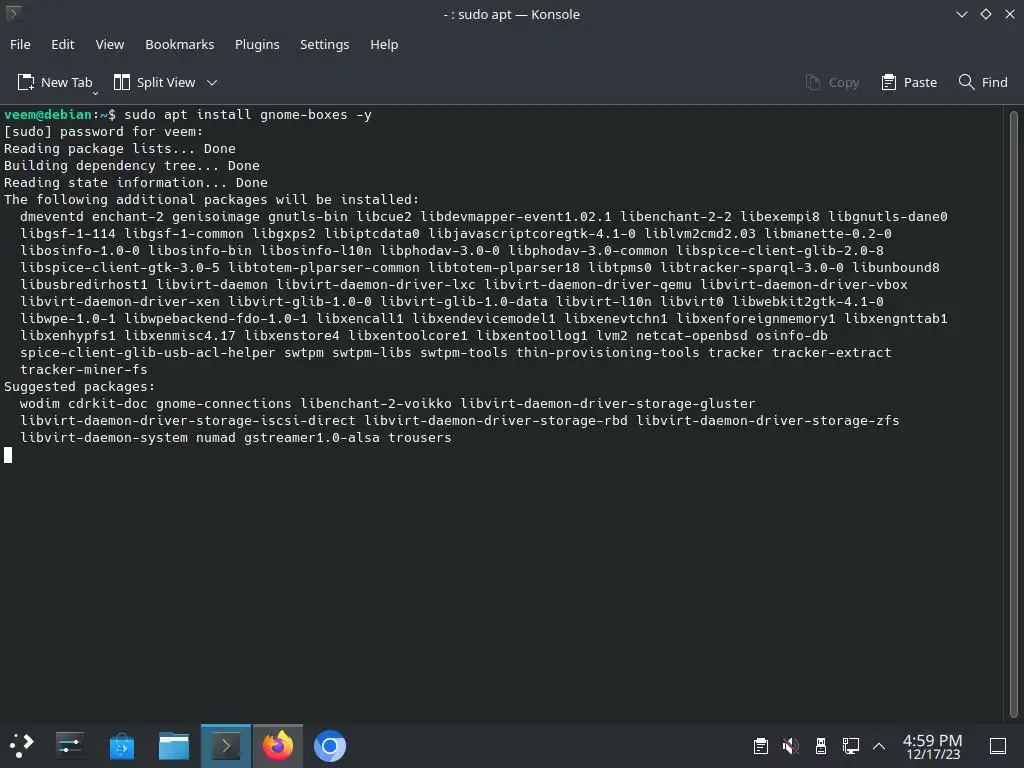Click the New Tab icon
Image resolution: width=1024 pixels, height=768 pixels.
point(25,82)
